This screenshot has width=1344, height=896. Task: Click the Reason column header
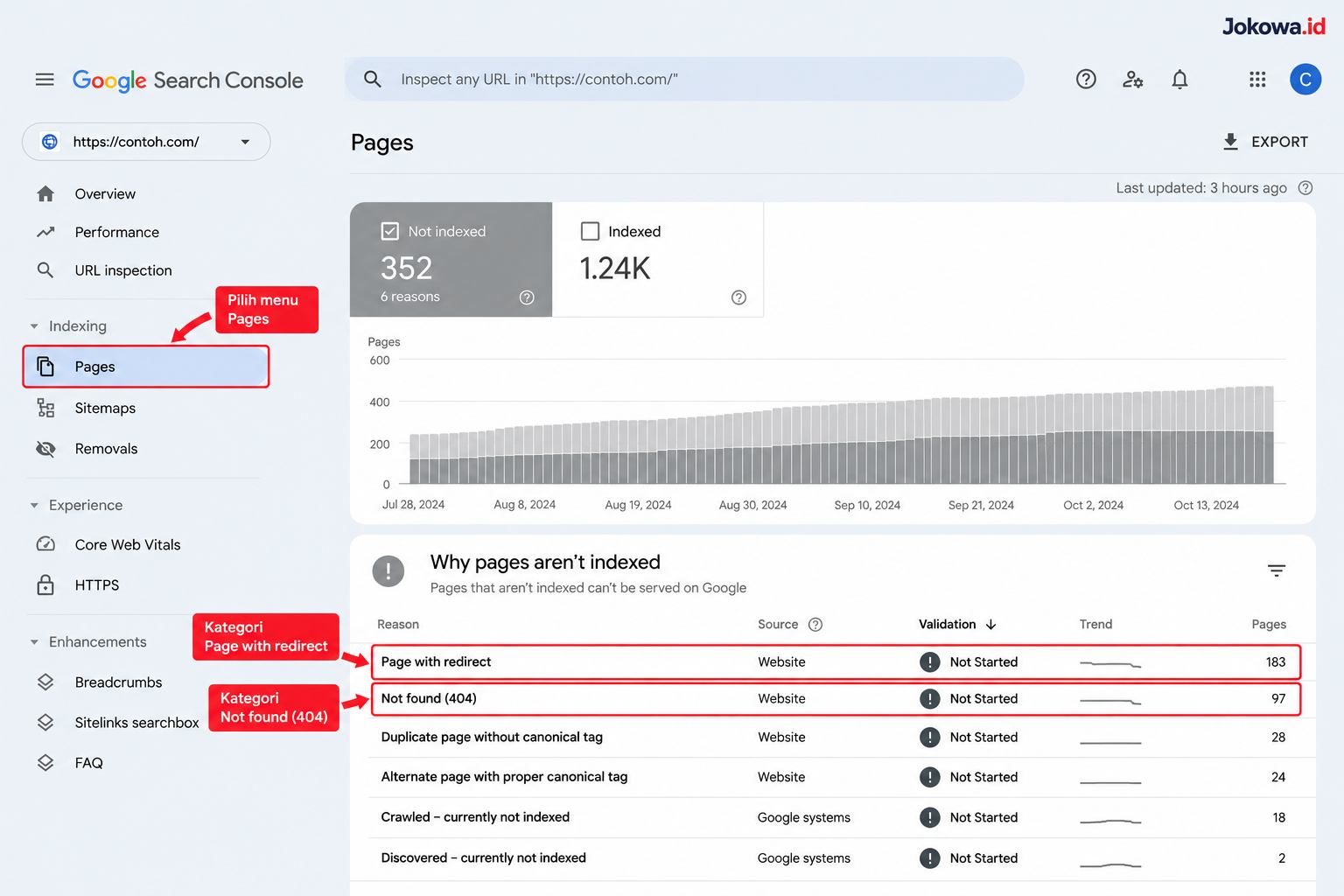[398, 624]
